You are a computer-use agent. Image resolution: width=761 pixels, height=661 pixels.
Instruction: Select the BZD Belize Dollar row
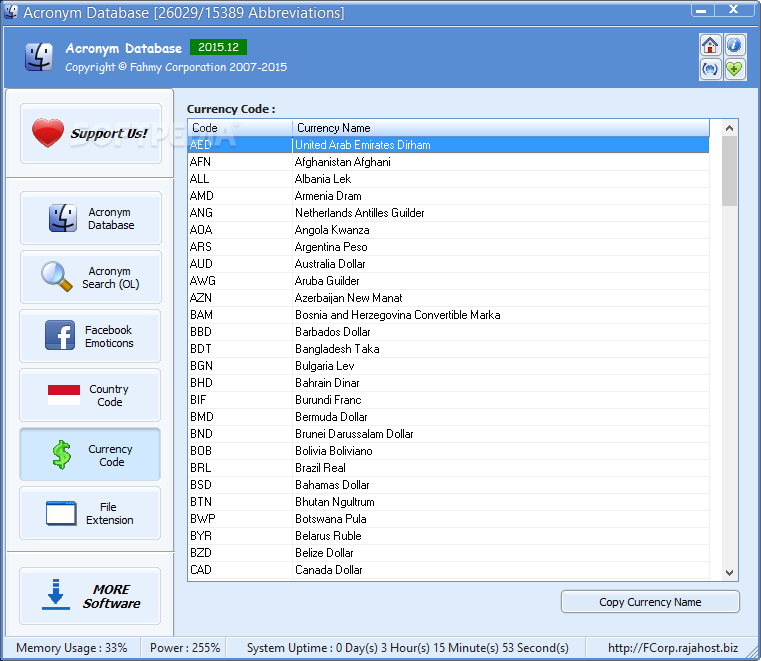[448, 552]
